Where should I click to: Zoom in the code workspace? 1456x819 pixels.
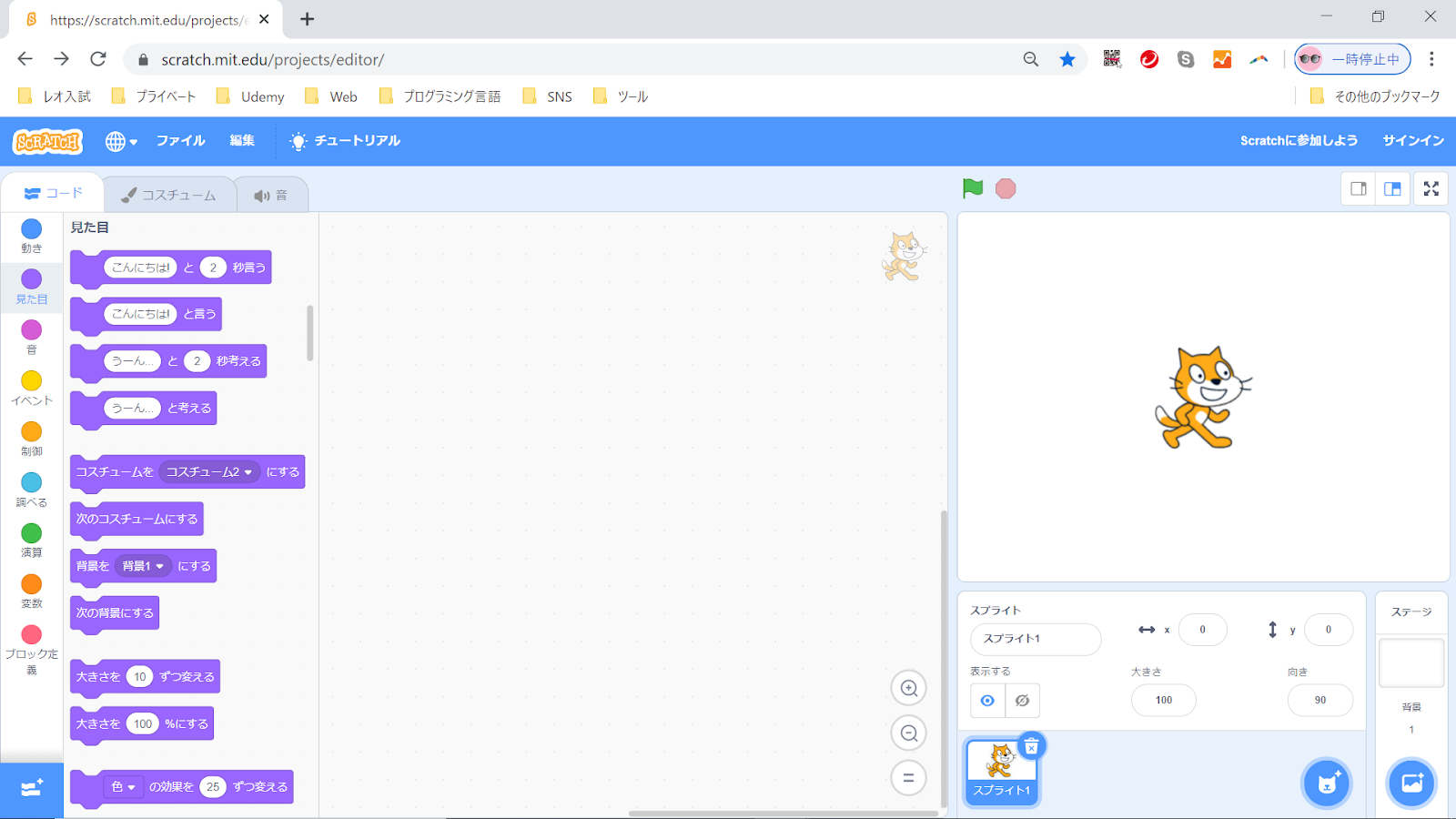coord(908,688)
